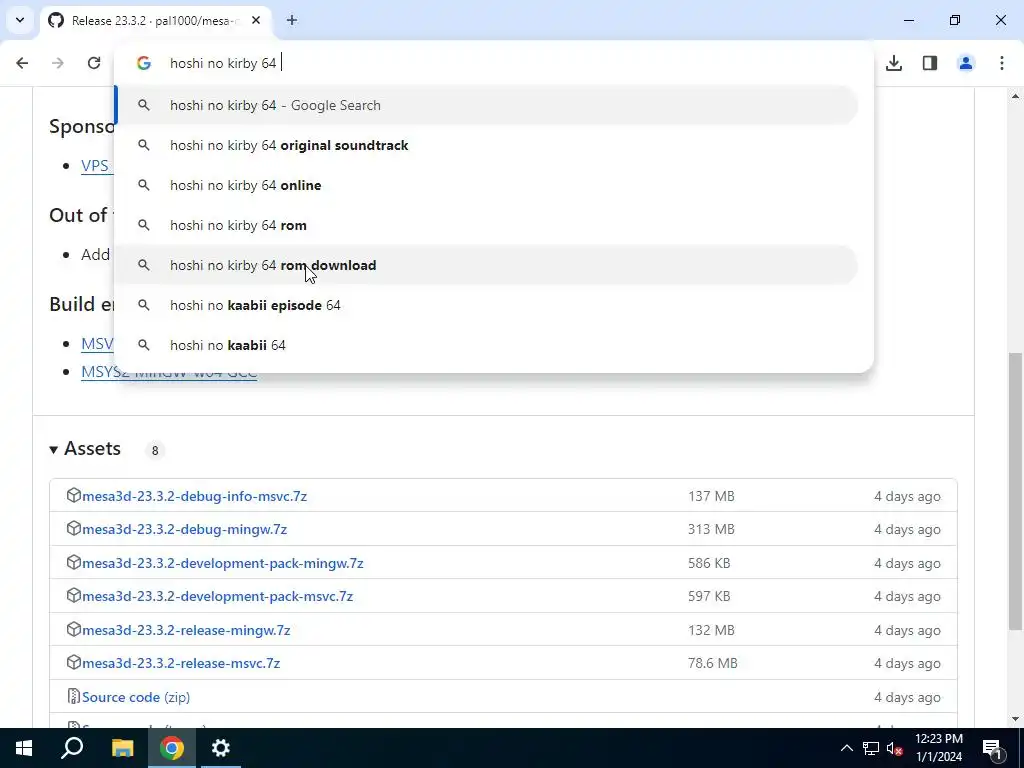The width and height of the screenshot is (1024, 768).
Task: Click package icon next to debug-info-msvc.7z
Action: coord(73,495)
